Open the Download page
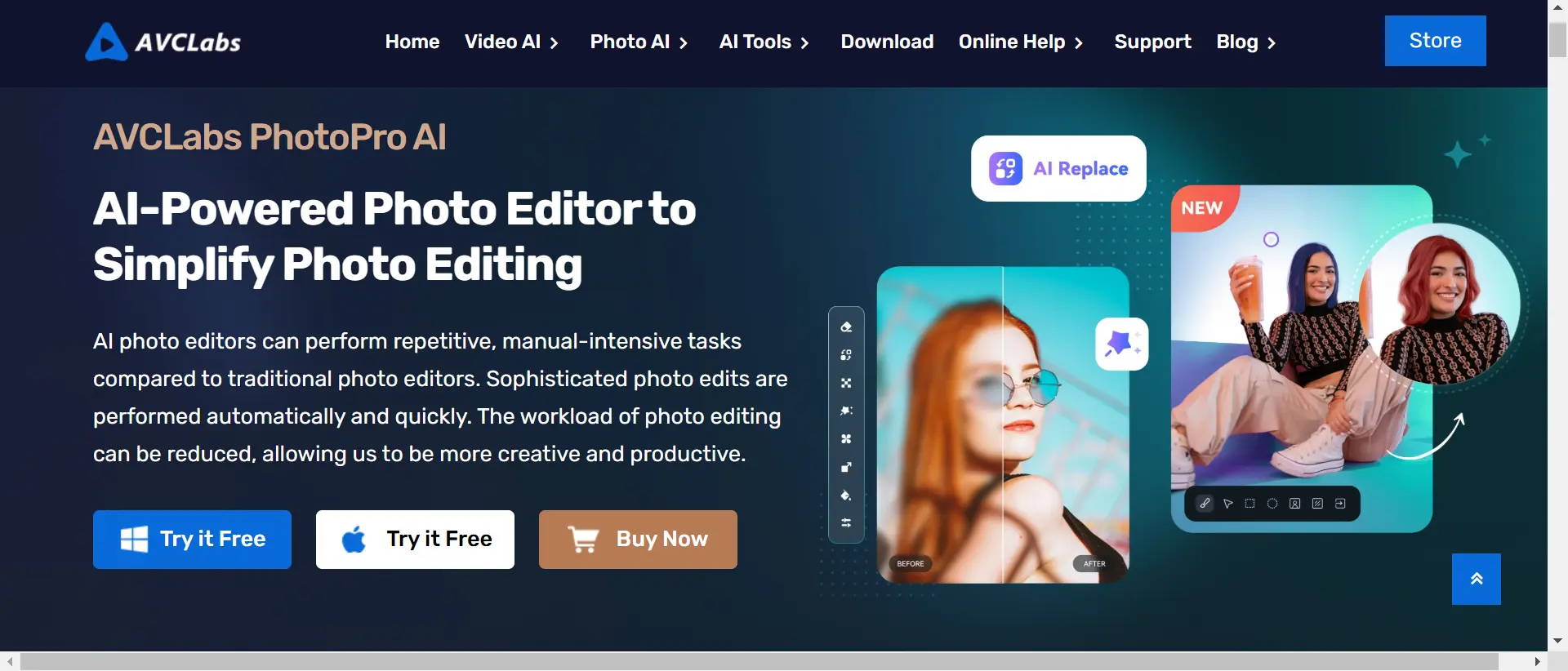1568x671 pixels. coord(887,42)
